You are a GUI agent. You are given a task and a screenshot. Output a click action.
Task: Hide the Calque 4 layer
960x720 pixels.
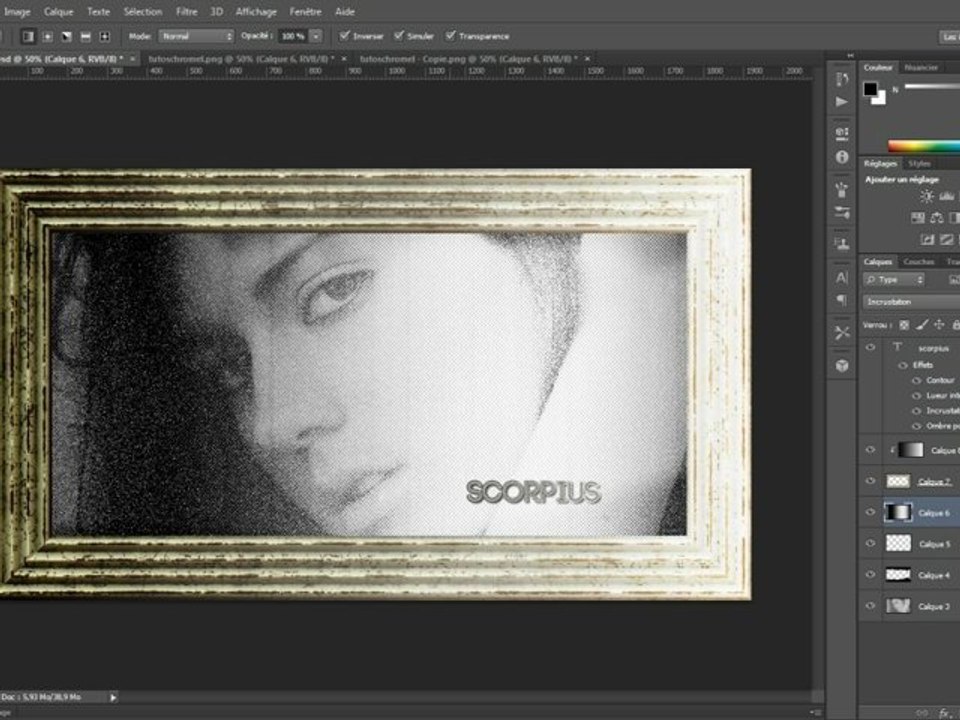click(x=871, y=574)
